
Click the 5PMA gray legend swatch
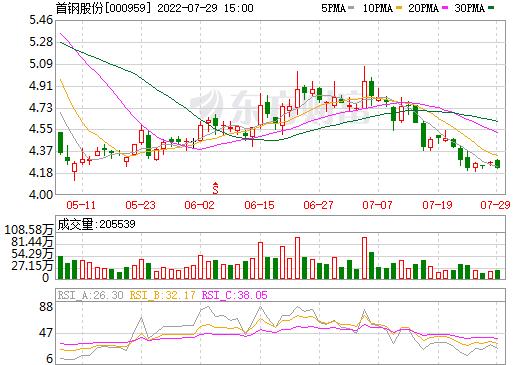click(x=351, y=8)
